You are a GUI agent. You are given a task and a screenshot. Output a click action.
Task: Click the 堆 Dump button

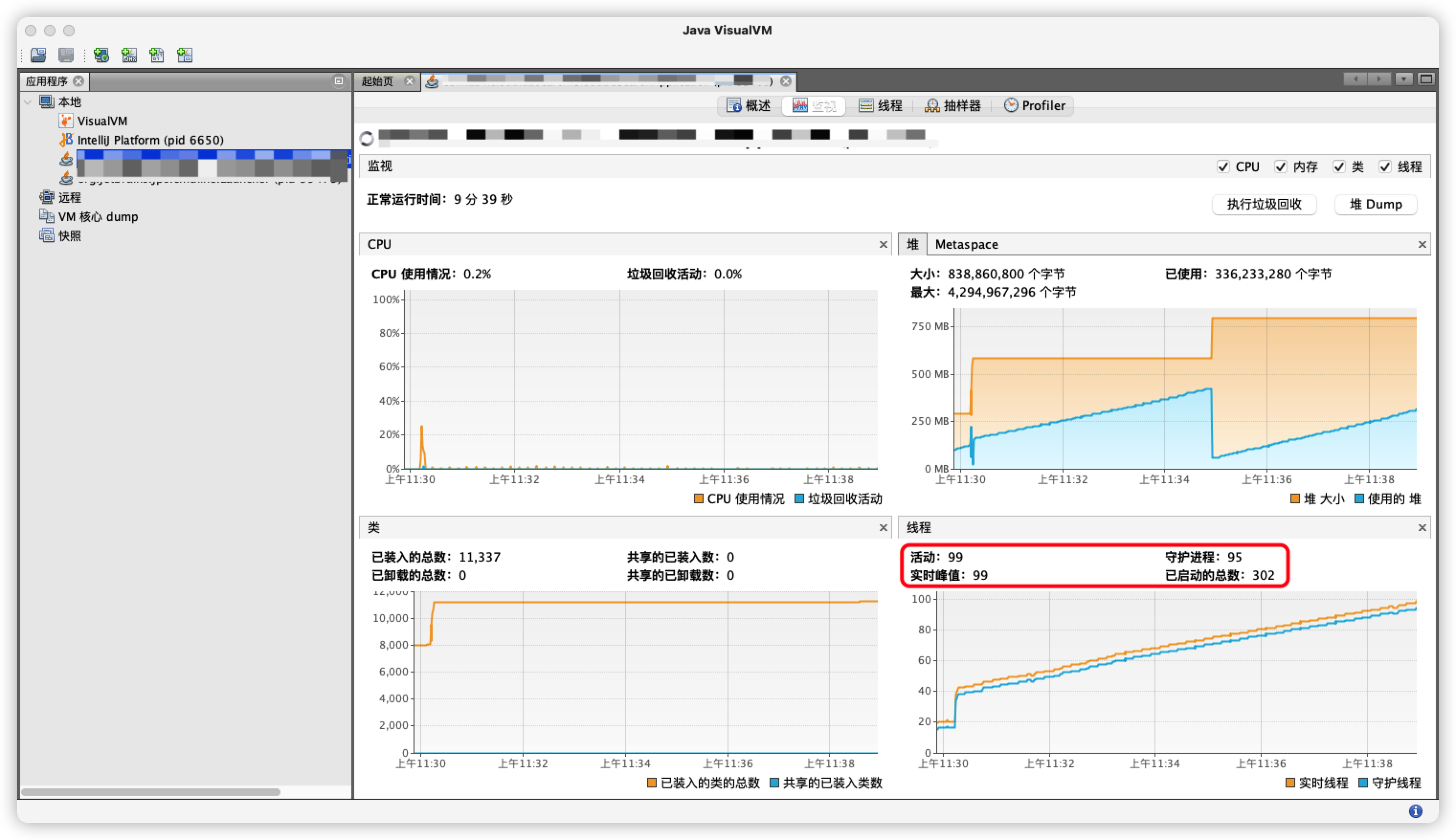tap(1375, 204)
